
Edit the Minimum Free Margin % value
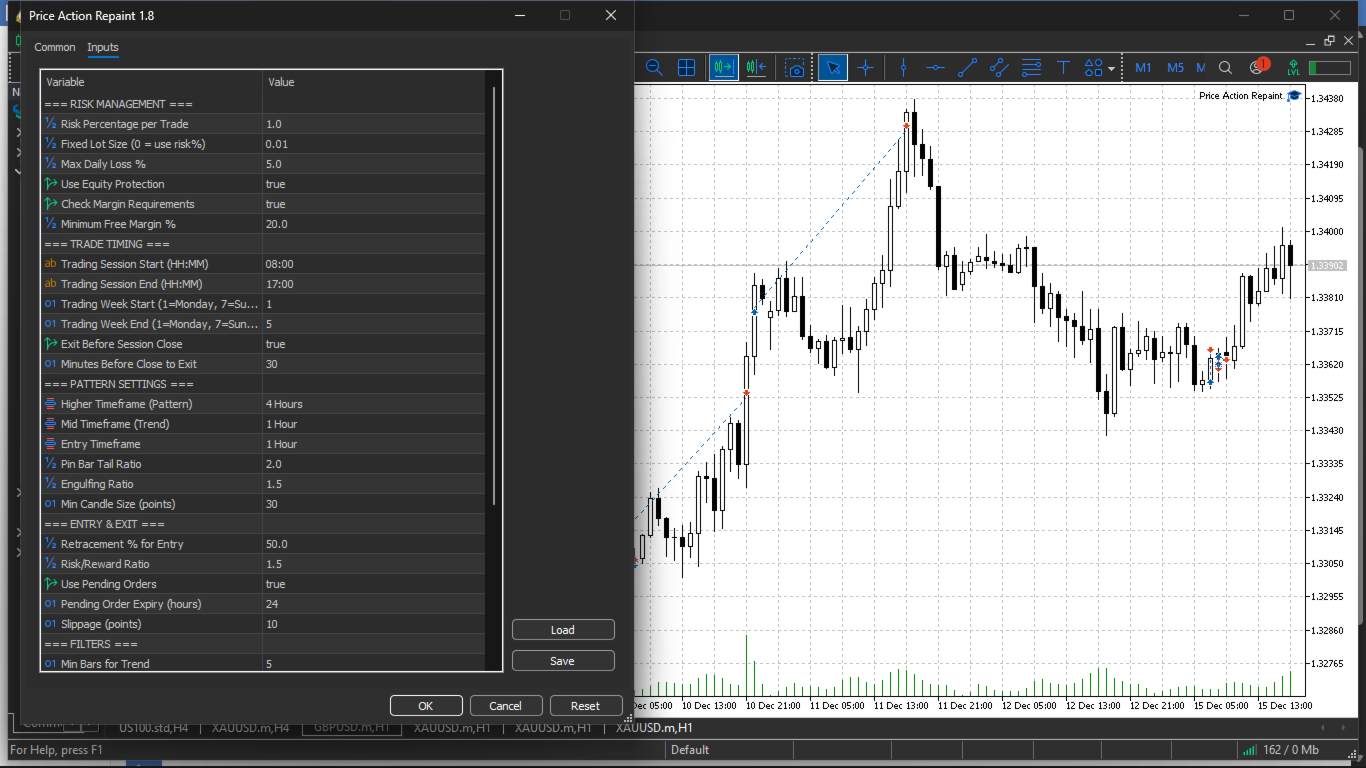[x=374, y=224]
